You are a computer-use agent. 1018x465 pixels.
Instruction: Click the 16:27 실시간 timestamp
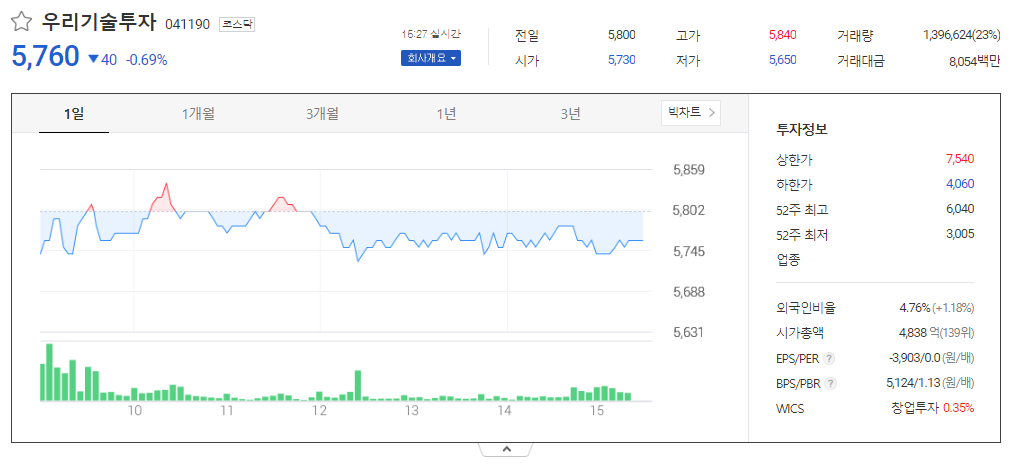coord(431,34)
